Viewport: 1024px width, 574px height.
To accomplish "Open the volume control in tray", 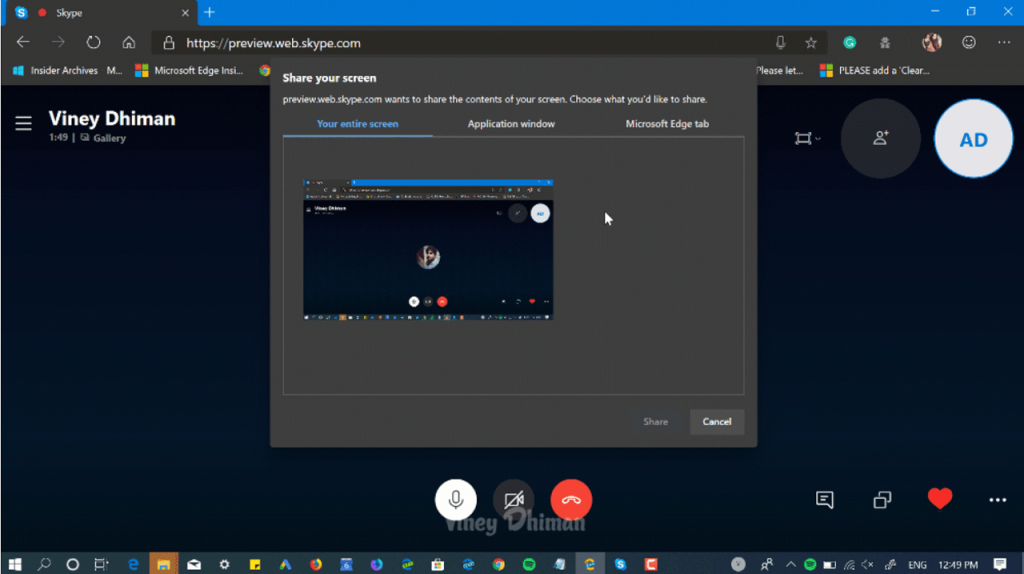I will 868,564.
